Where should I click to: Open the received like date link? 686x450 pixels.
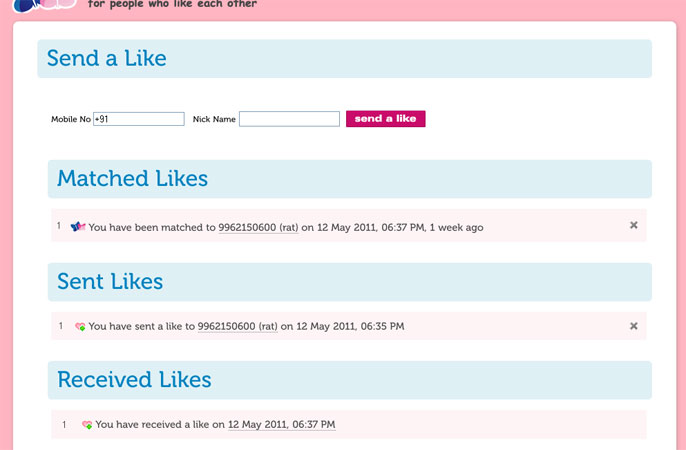[x=281, y=425]
